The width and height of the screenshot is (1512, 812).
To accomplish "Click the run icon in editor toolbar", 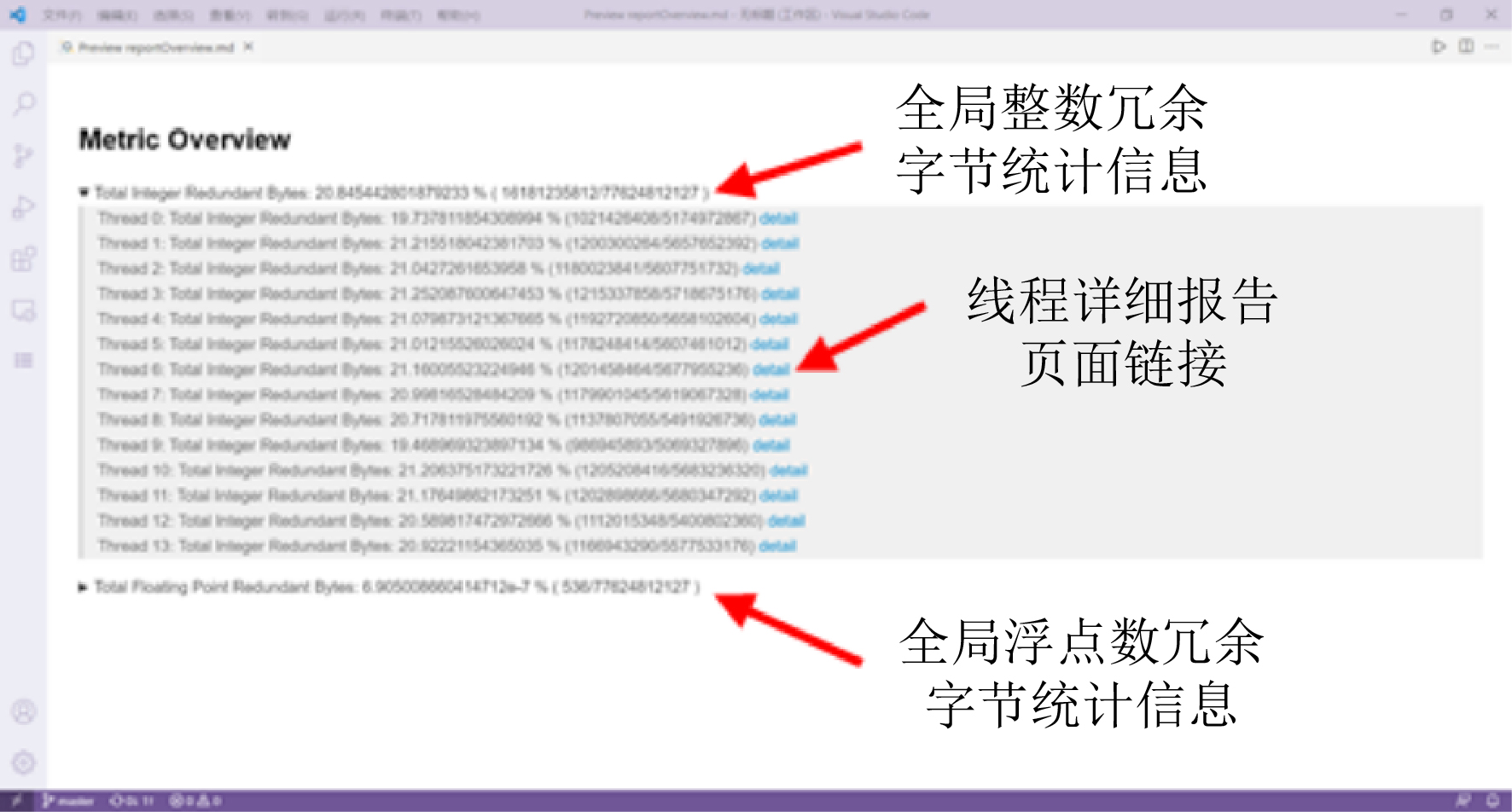I will pos(1439,46).
